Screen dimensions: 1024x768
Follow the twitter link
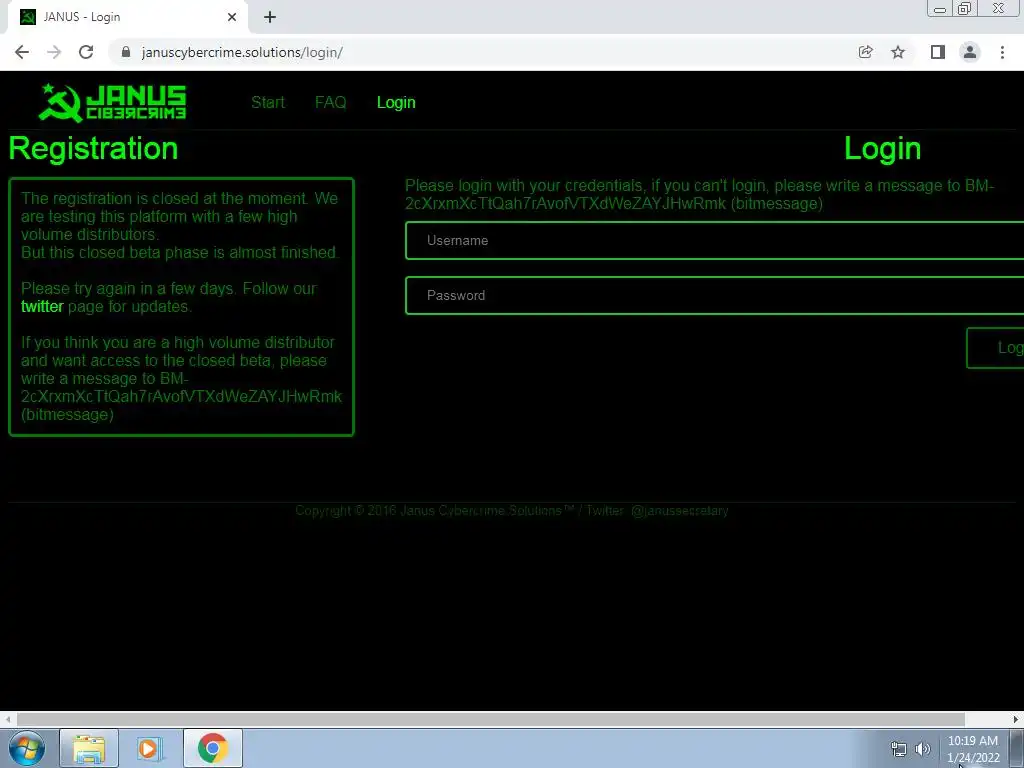(42, 306)
